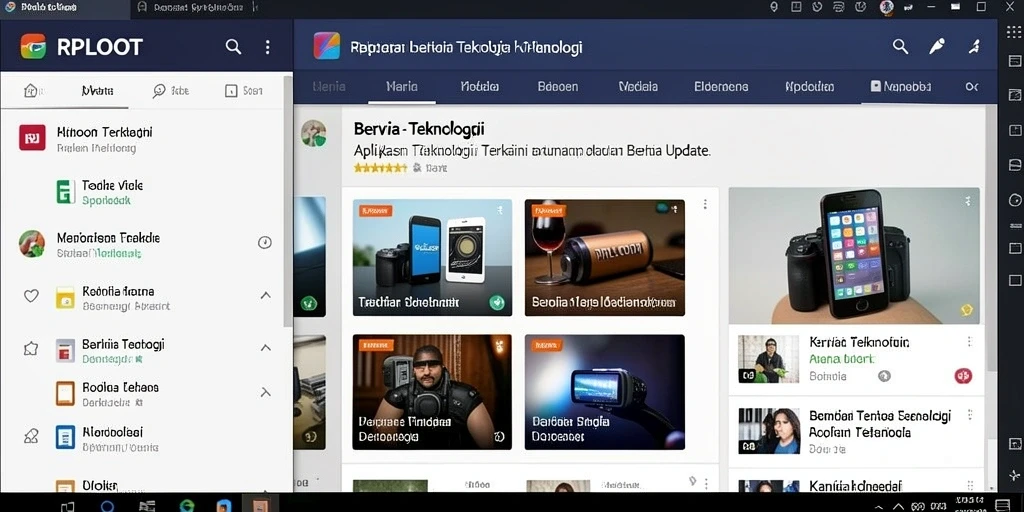Open the three-dot menu beside RPLOOT search

(267, 47)
